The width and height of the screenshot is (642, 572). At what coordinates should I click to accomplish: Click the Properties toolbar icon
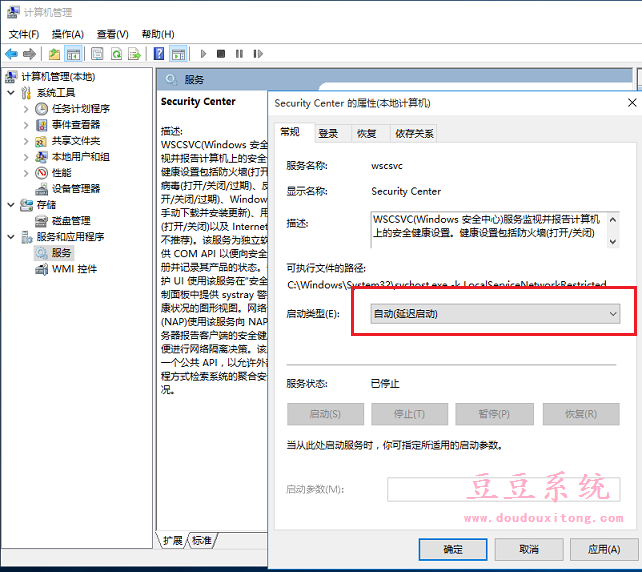[x=97, y=54]
